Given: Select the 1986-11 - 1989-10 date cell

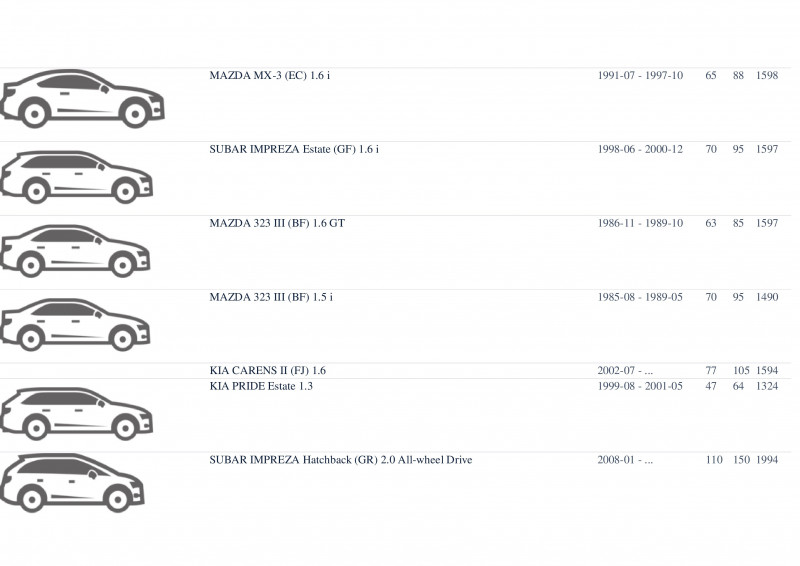Looking at the screenshot, I should [x=640, y=224].
